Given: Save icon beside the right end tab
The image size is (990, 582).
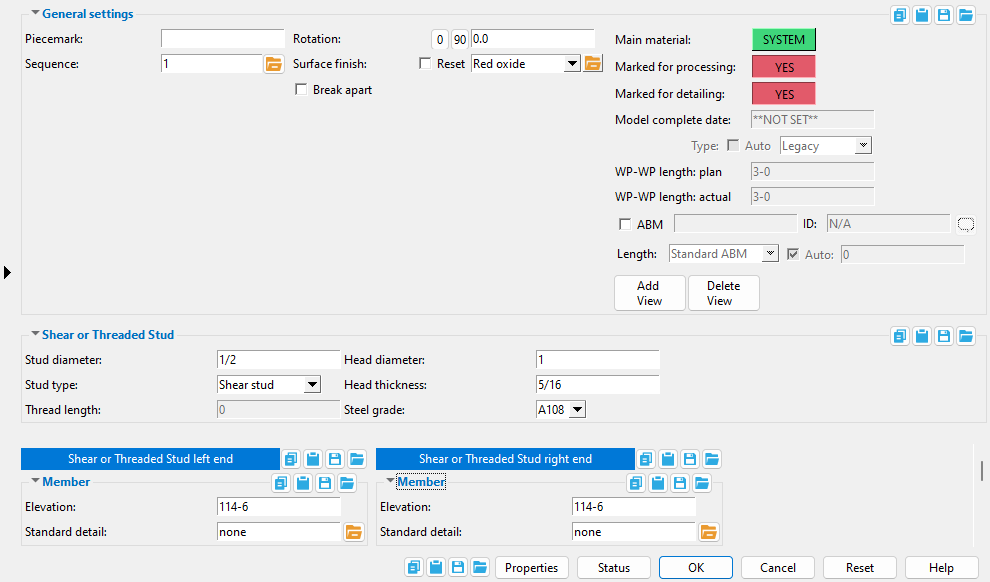Looking at the screenshot, I should 690,459.
